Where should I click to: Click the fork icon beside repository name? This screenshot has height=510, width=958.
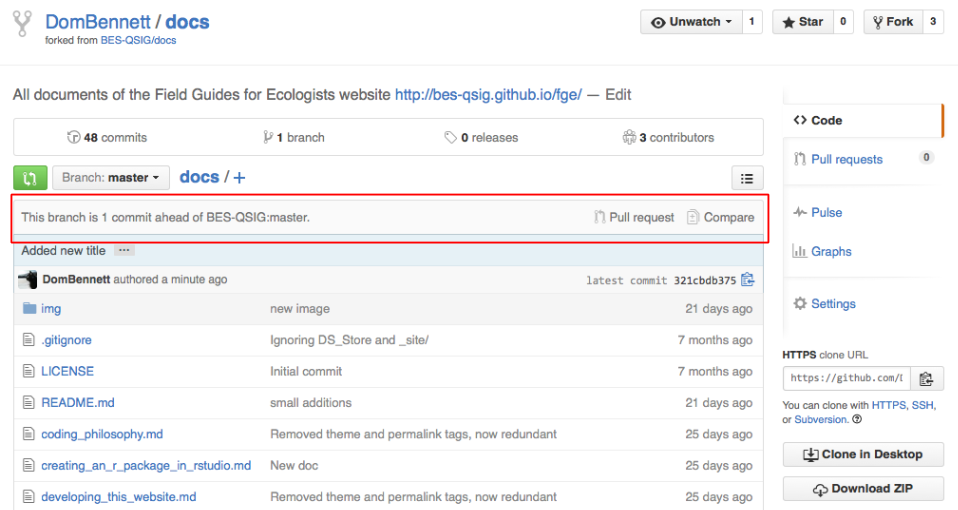pyautogui.click(x=22, y=23)
